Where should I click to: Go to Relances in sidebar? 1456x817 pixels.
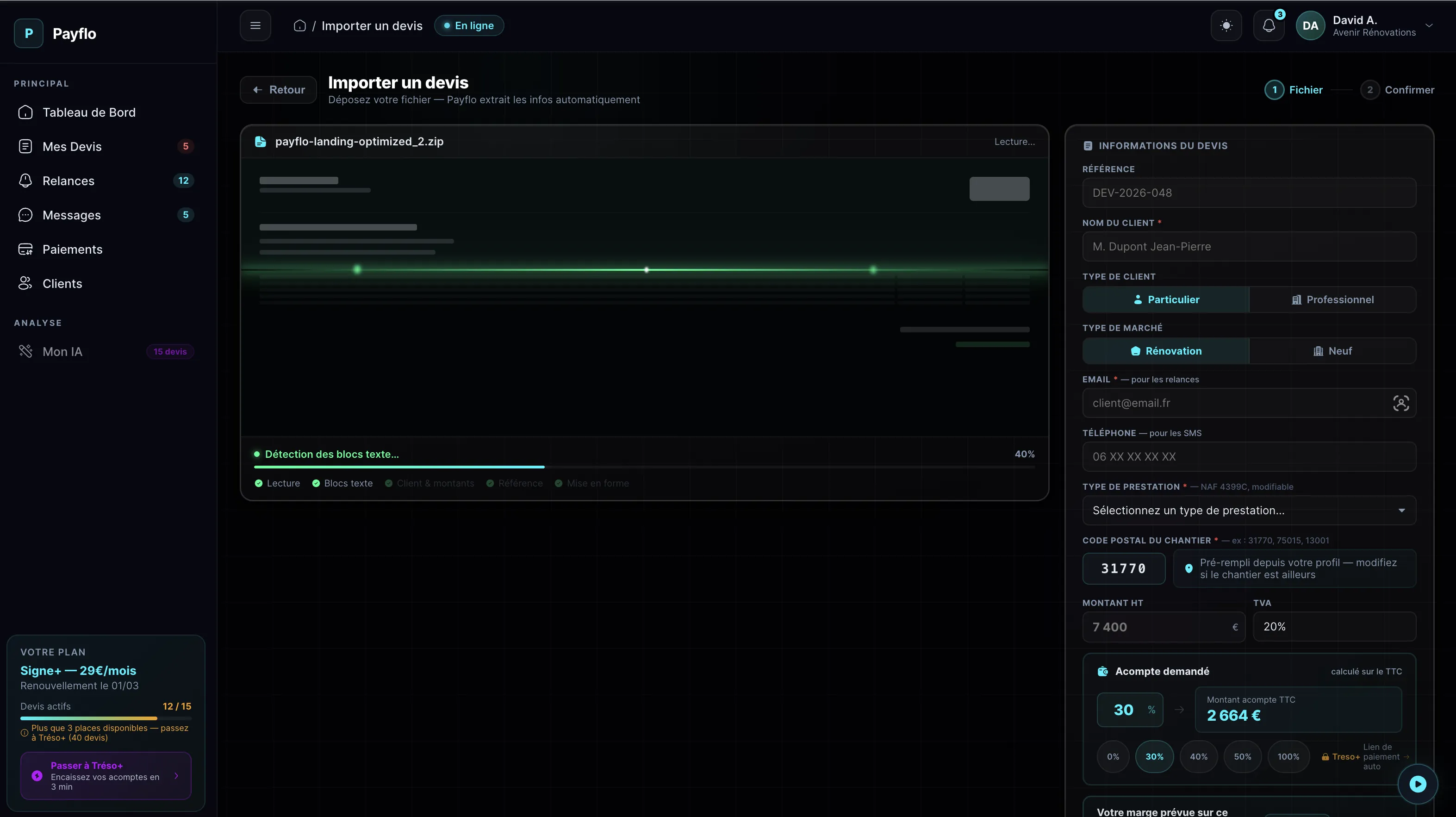pos(68,181)
